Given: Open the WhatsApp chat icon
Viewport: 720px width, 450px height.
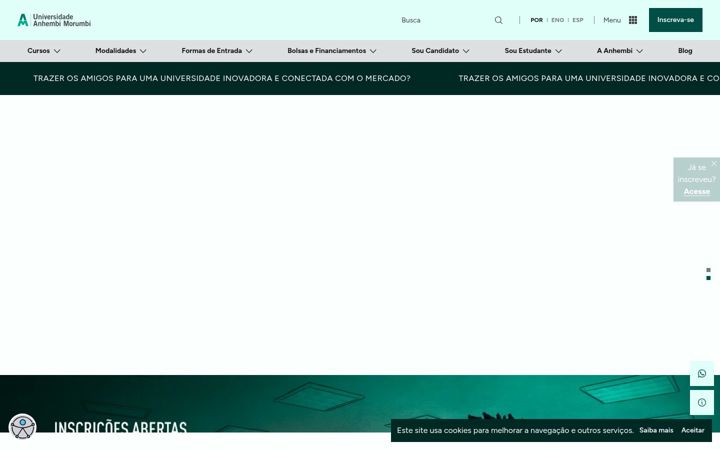Looking at the screenshot, I should 702,373.
